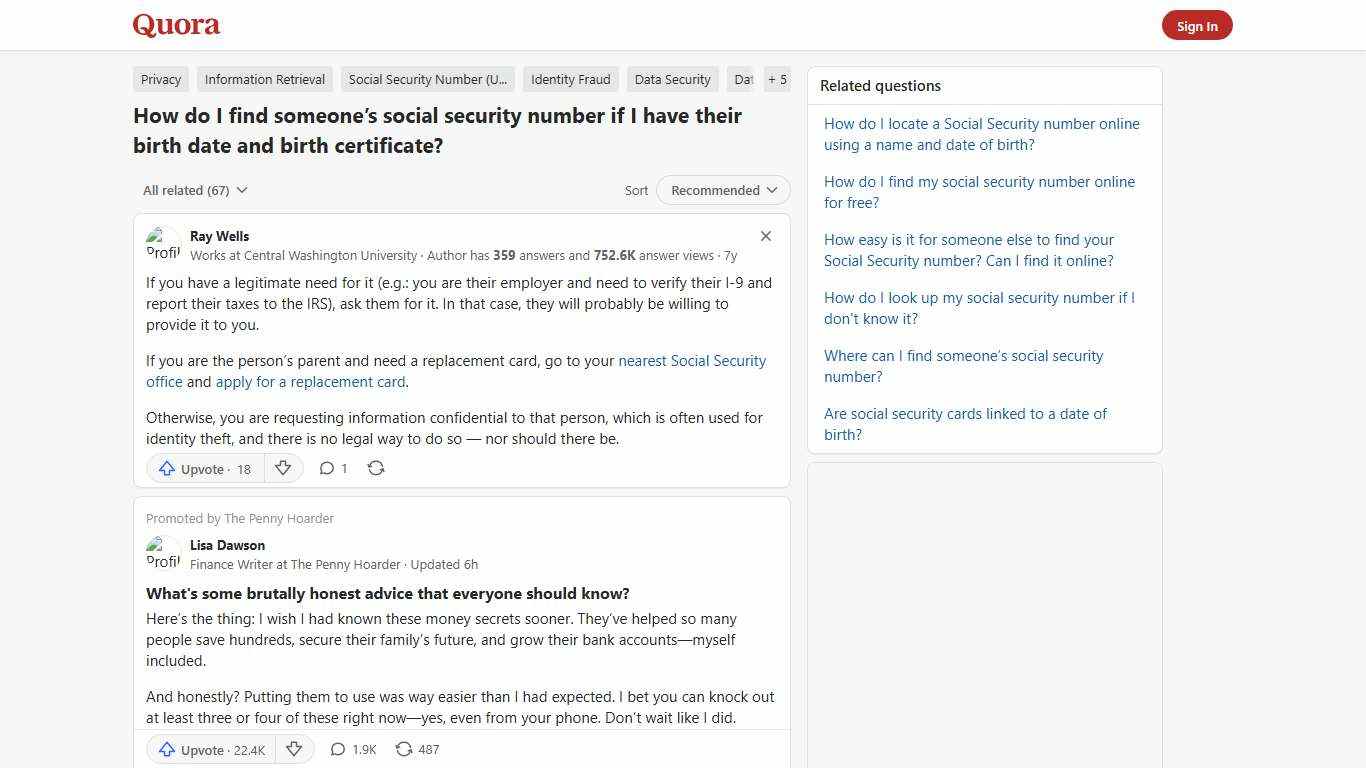The width and height of the screenshot is (1366, 768).
Task: Show the 5 hidden topic tags
Action: (777, 79)
